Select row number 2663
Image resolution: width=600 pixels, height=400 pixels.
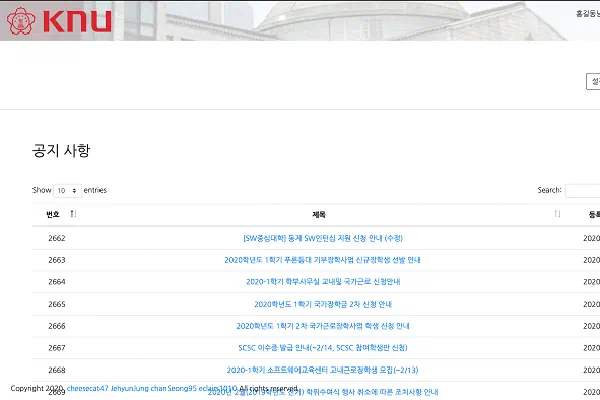(x=57, y=260)
